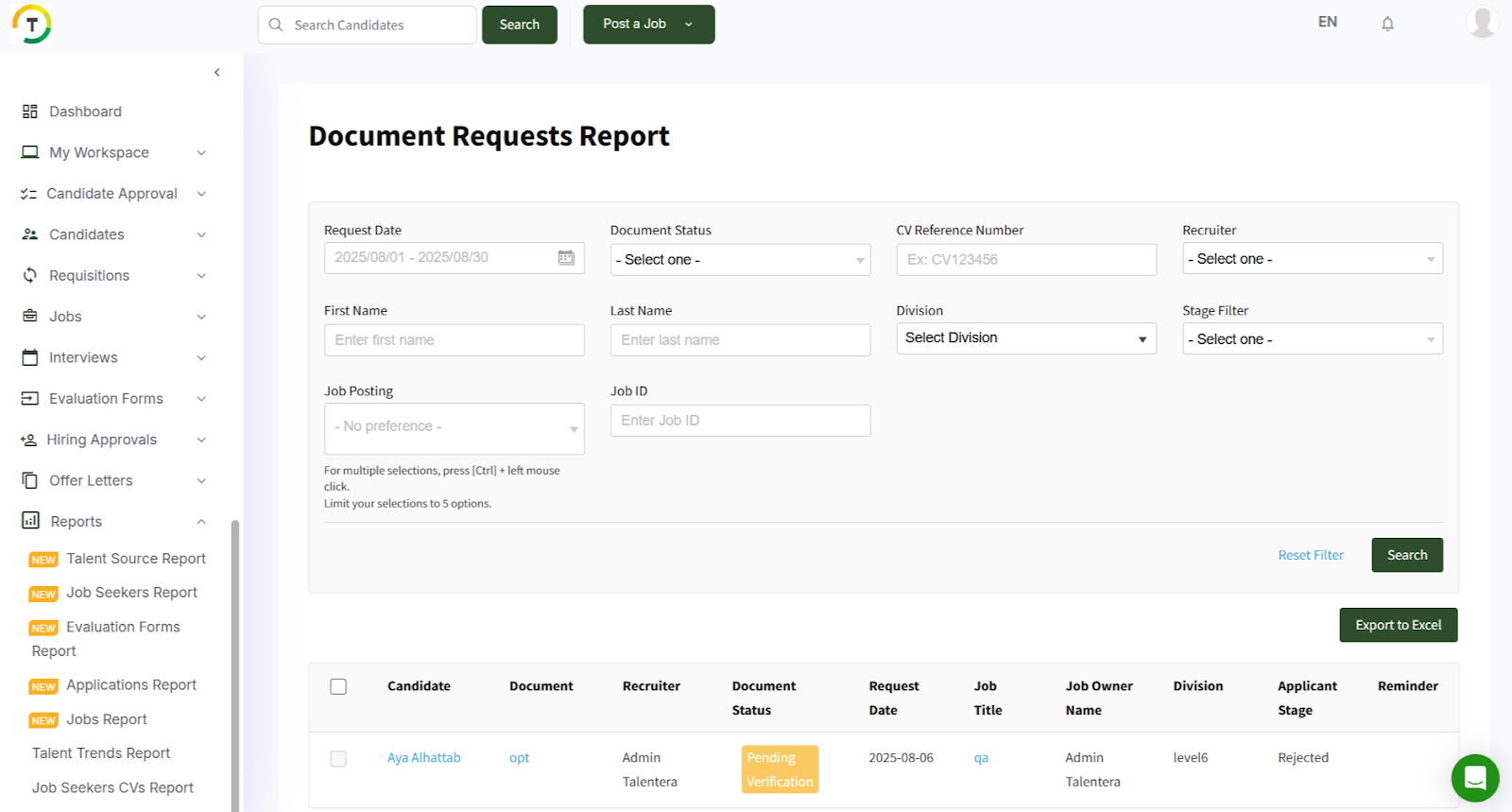Collapse the sidebar with the arrow icon
Image resolution: width=1512 pixels, height=812 pixels.
217,73
